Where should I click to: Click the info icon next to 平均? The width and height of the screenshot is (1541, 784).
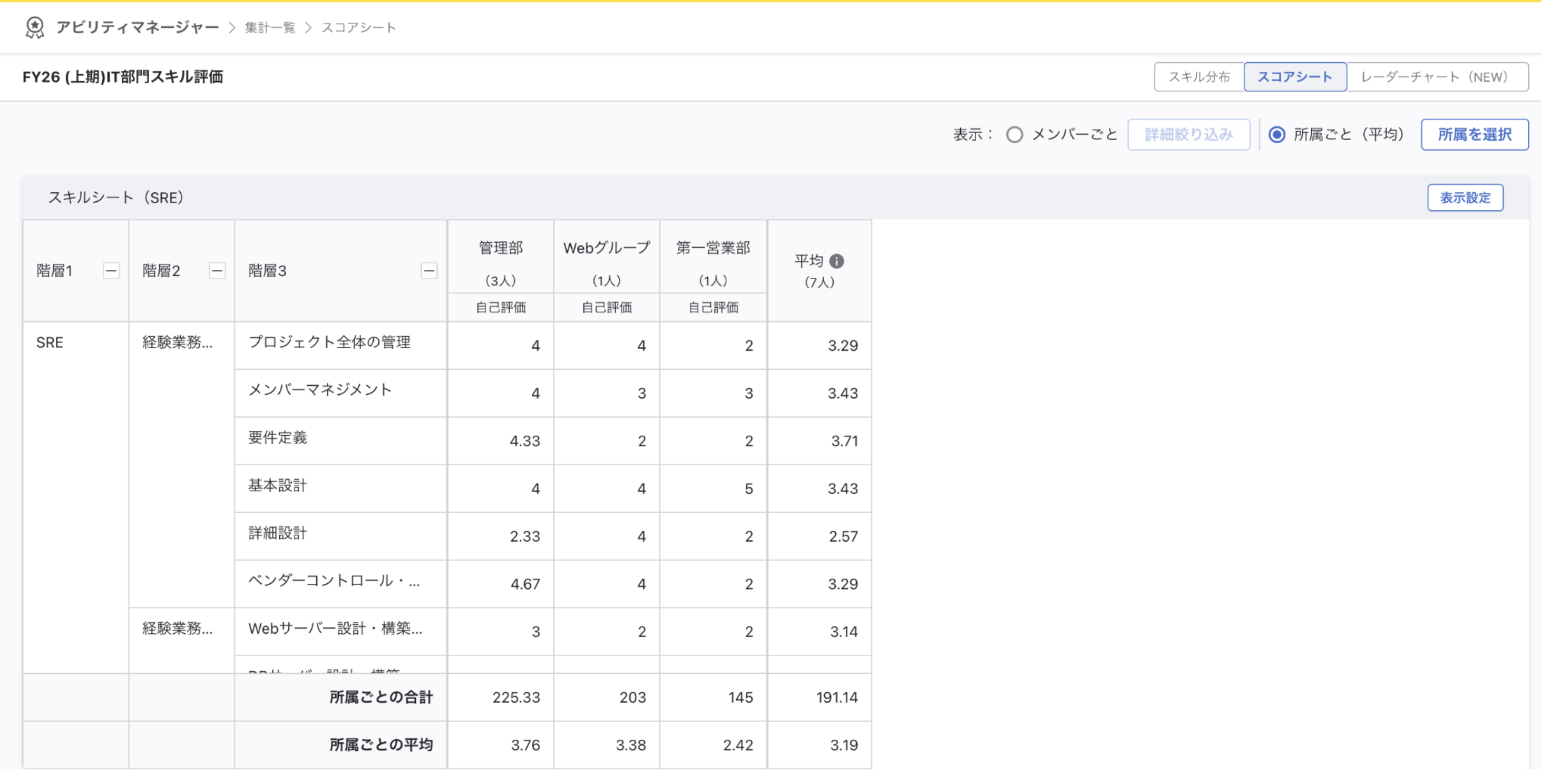tap(837, 261)
